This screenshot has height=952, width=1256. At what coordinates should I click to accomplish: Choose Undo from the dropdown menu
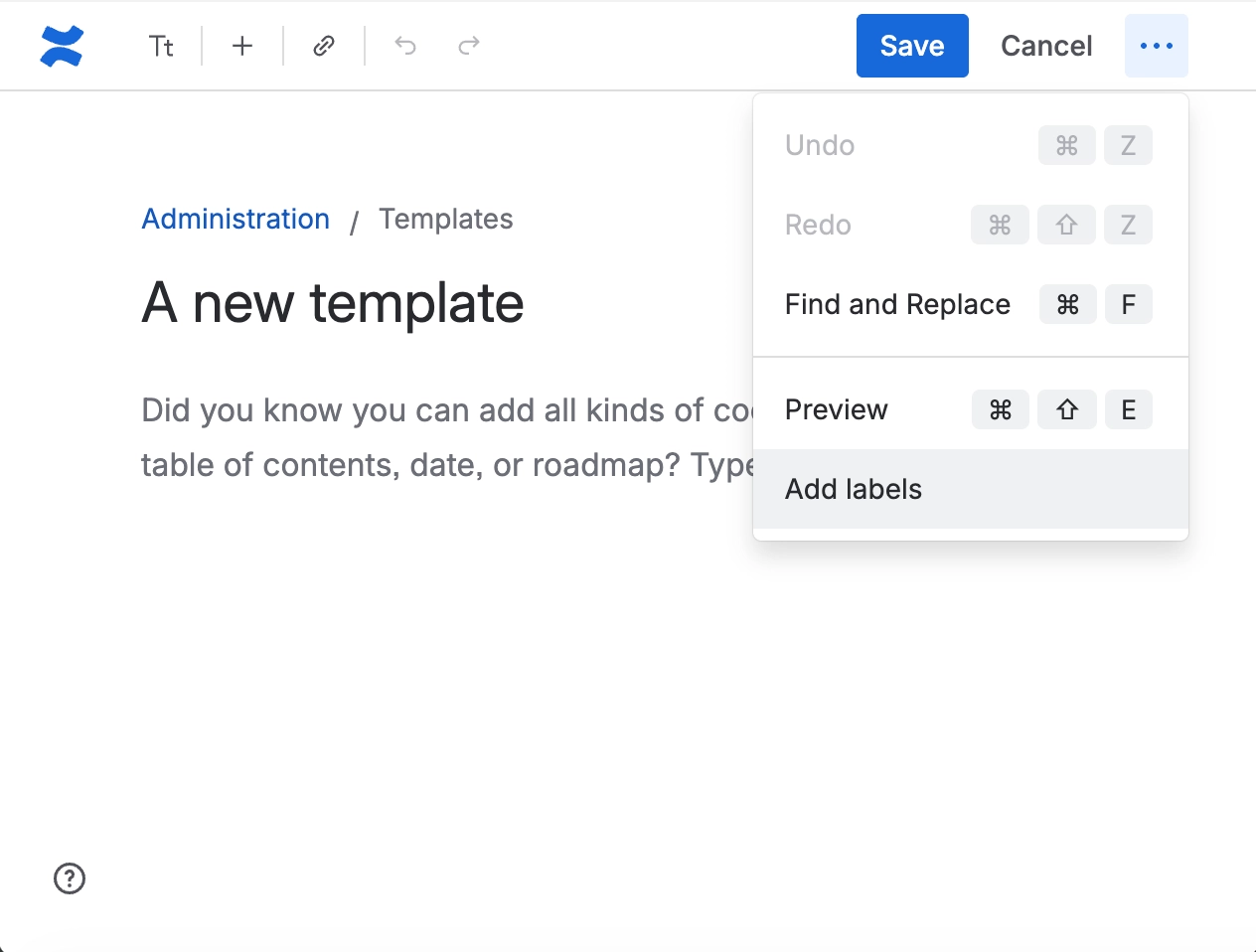(971, 145)
